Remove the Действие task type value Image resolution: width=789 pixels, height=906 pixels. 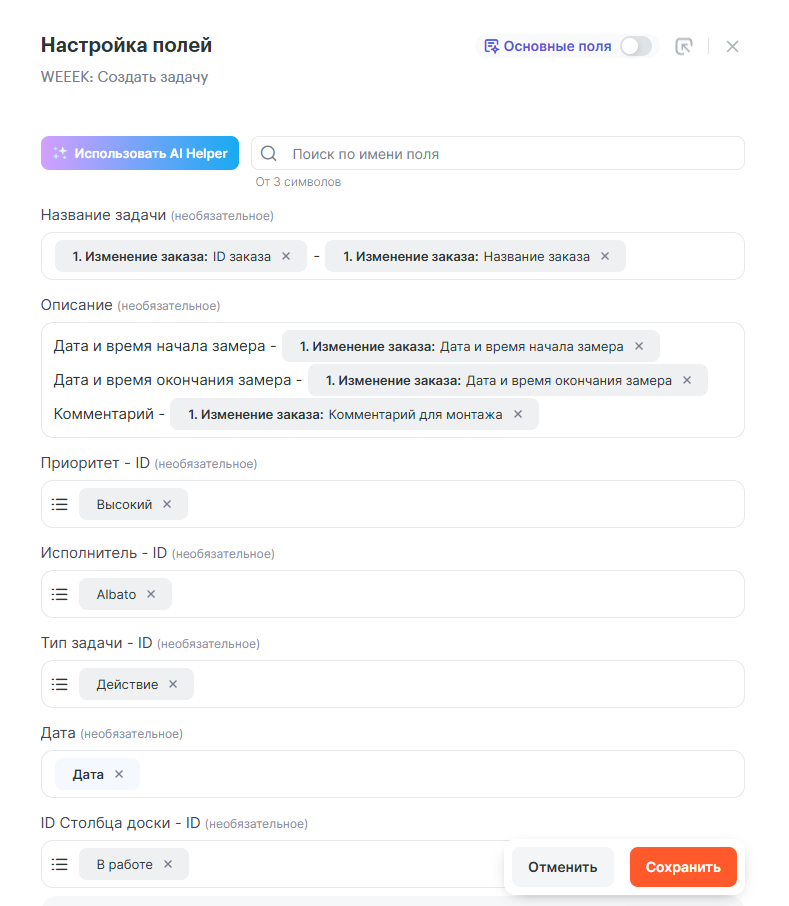point(173,684)
